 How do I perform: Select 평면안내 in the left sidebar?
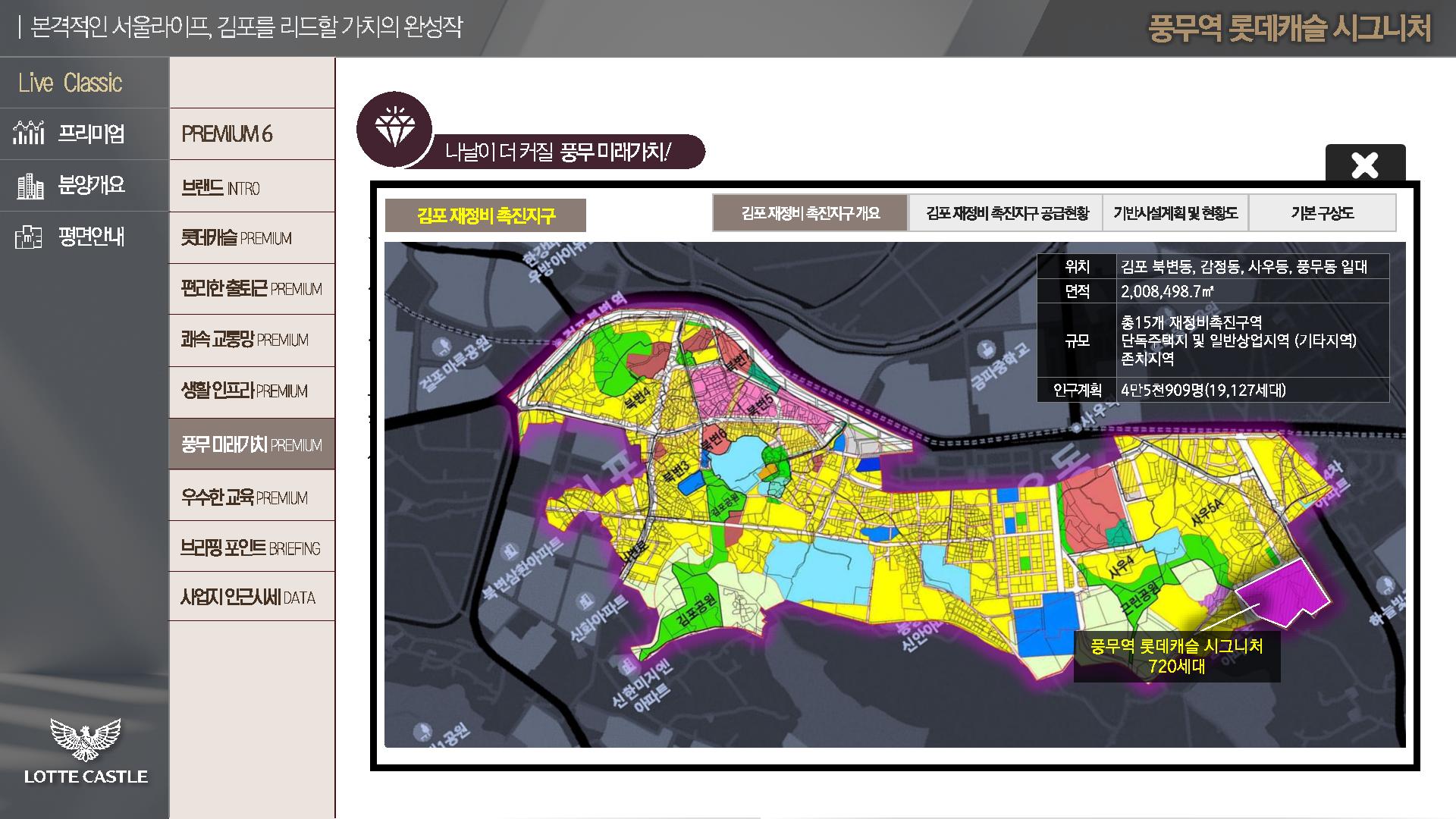84,237
